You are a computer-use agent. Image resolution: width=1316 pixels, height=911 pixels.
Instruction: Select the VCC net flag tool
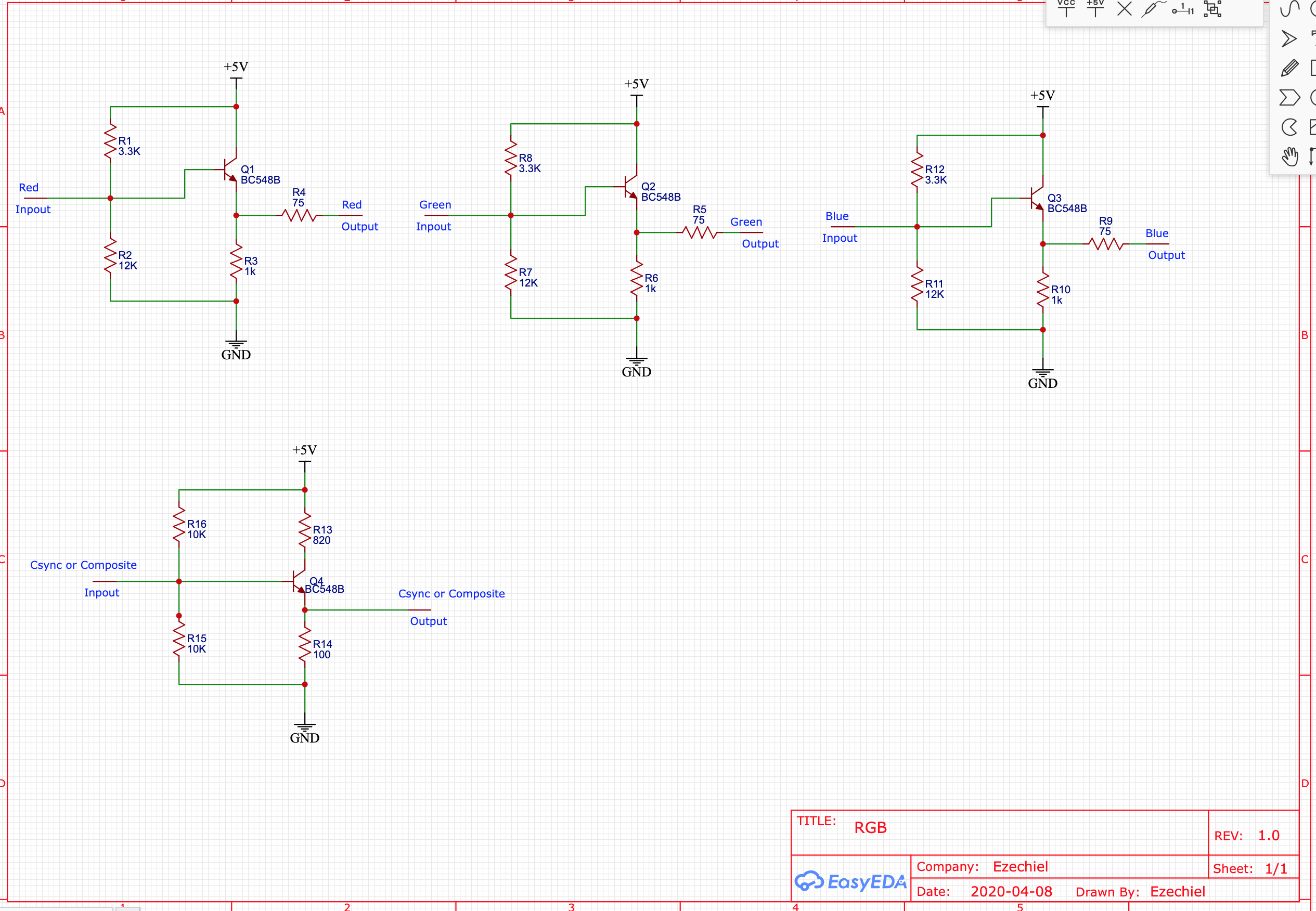click(x=1065, y=8)
